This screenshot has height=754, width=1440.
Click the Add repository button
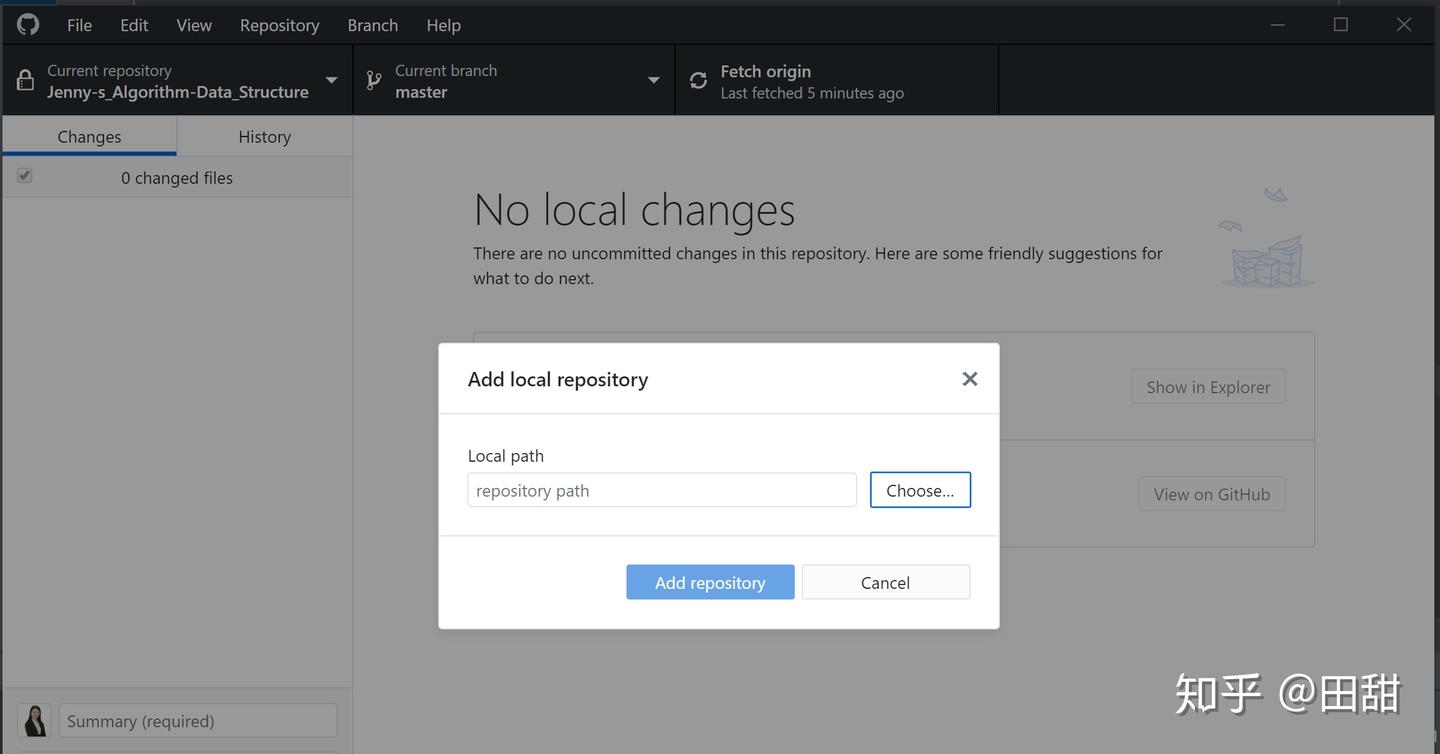pos(710,581)
